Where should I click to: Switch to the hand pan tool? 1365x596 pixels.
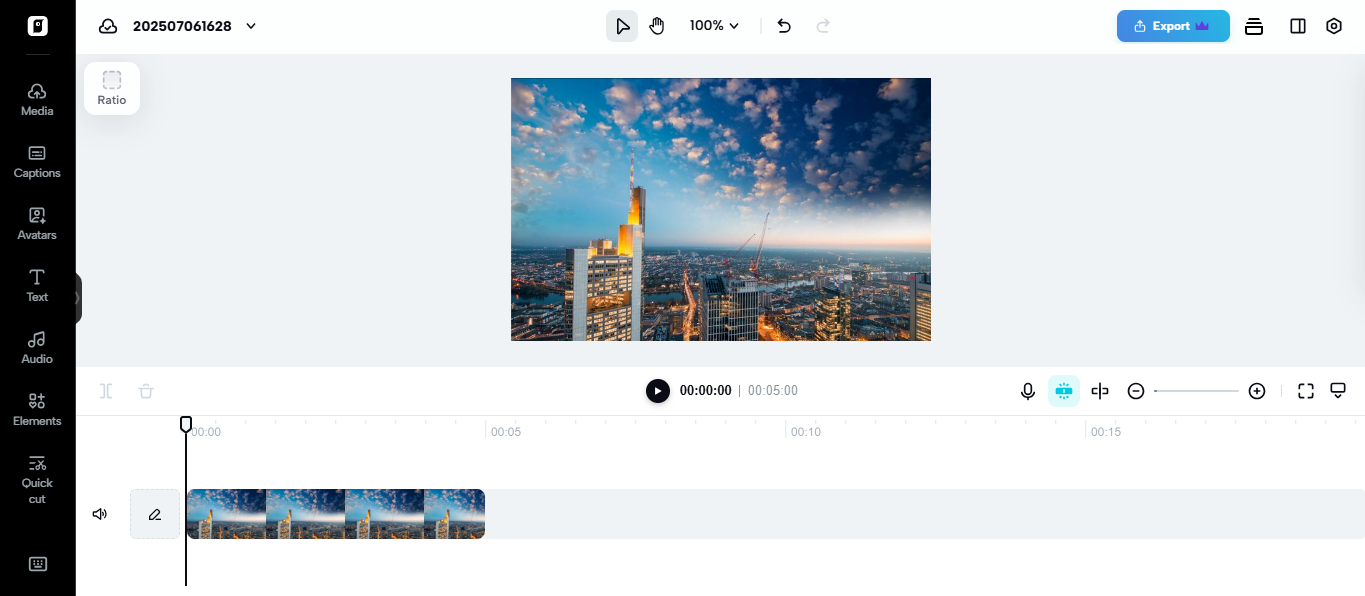(657, 26)
